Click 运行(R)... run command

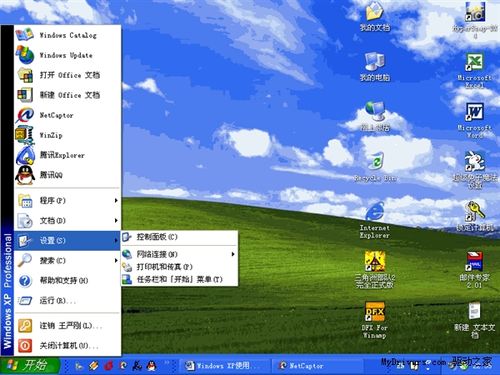pos(67,300)
